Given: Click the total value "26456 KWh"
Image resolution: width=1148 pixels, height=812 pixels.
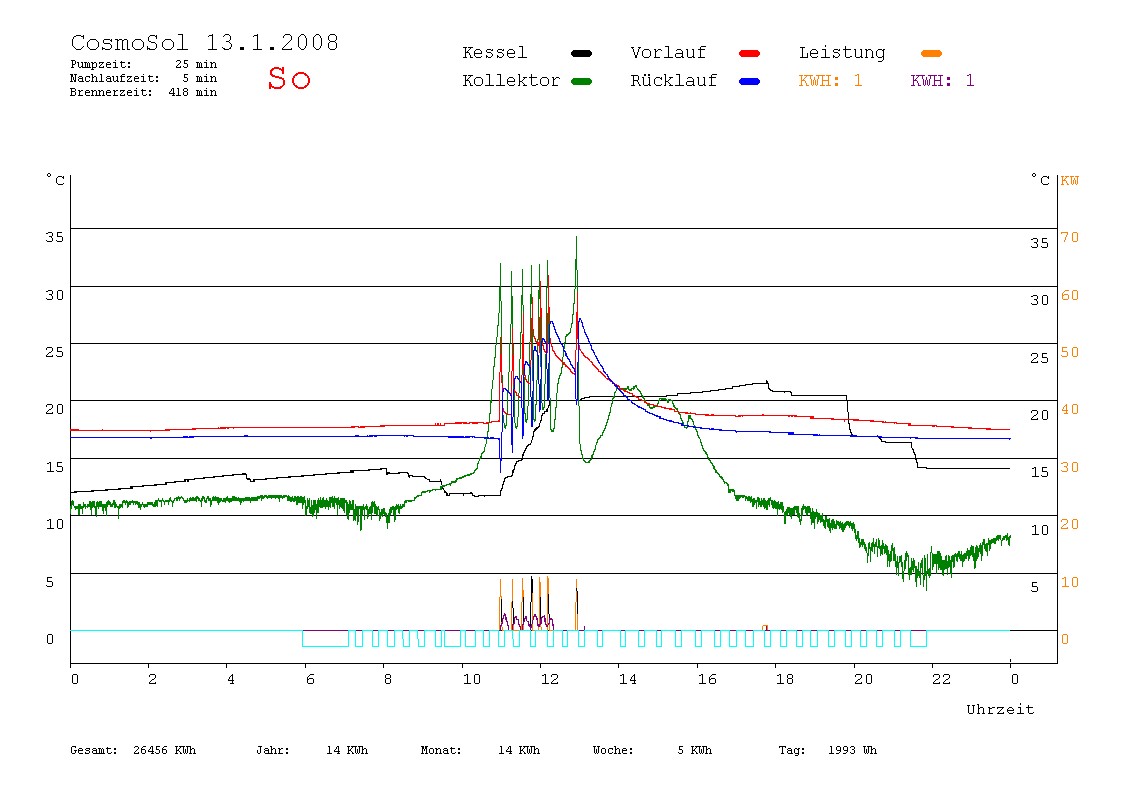Looking at the screenshot, I should [x=165, y=750].
